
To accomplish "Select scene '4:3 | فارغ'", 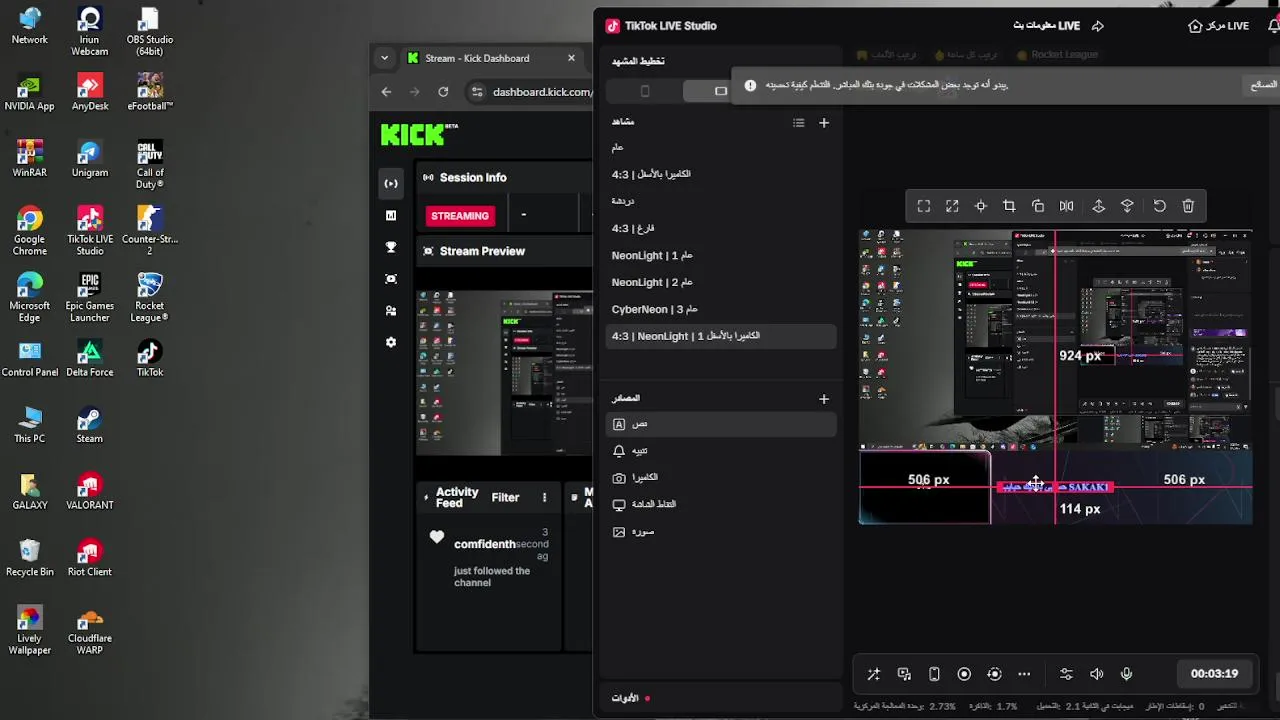I will click(720, 228).
